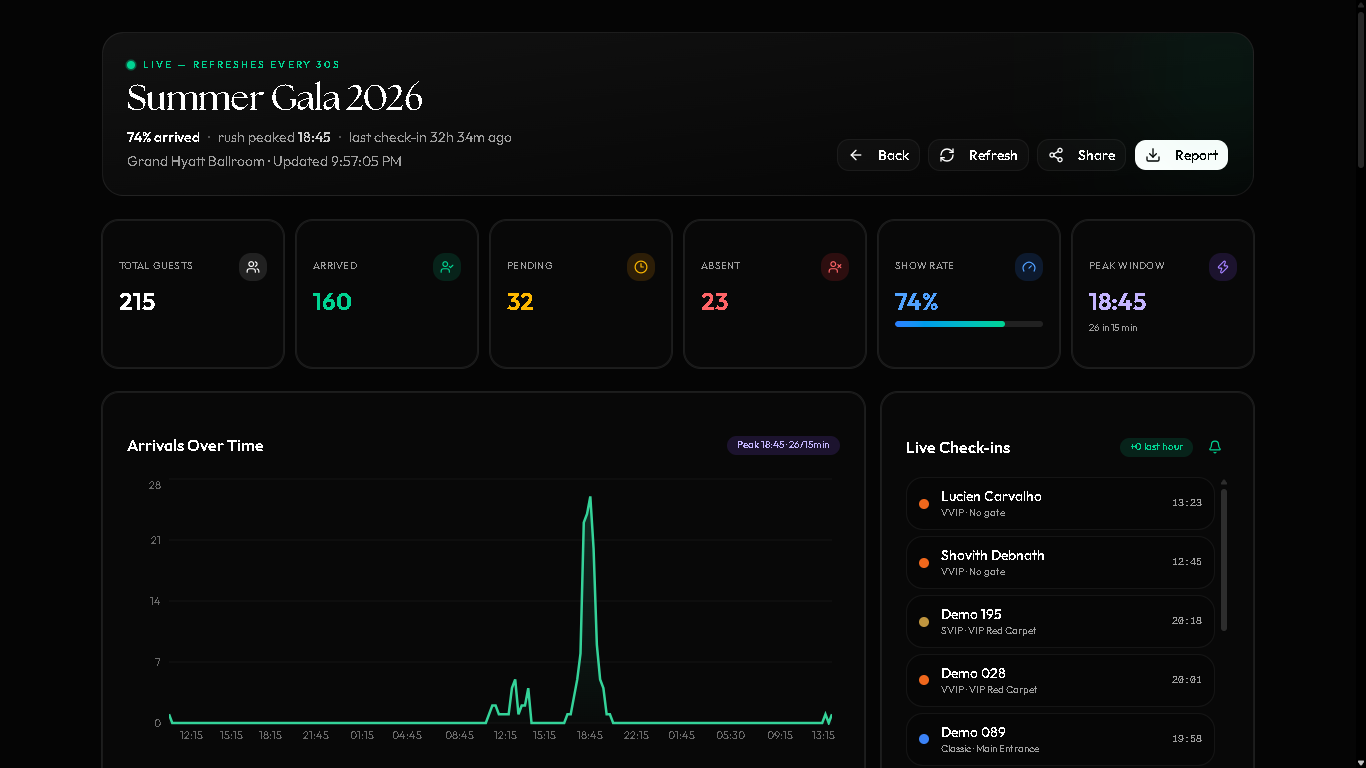Click the Total Guests people icon
The width and height of the screenshot is (1366, 768).
(253, 267)
